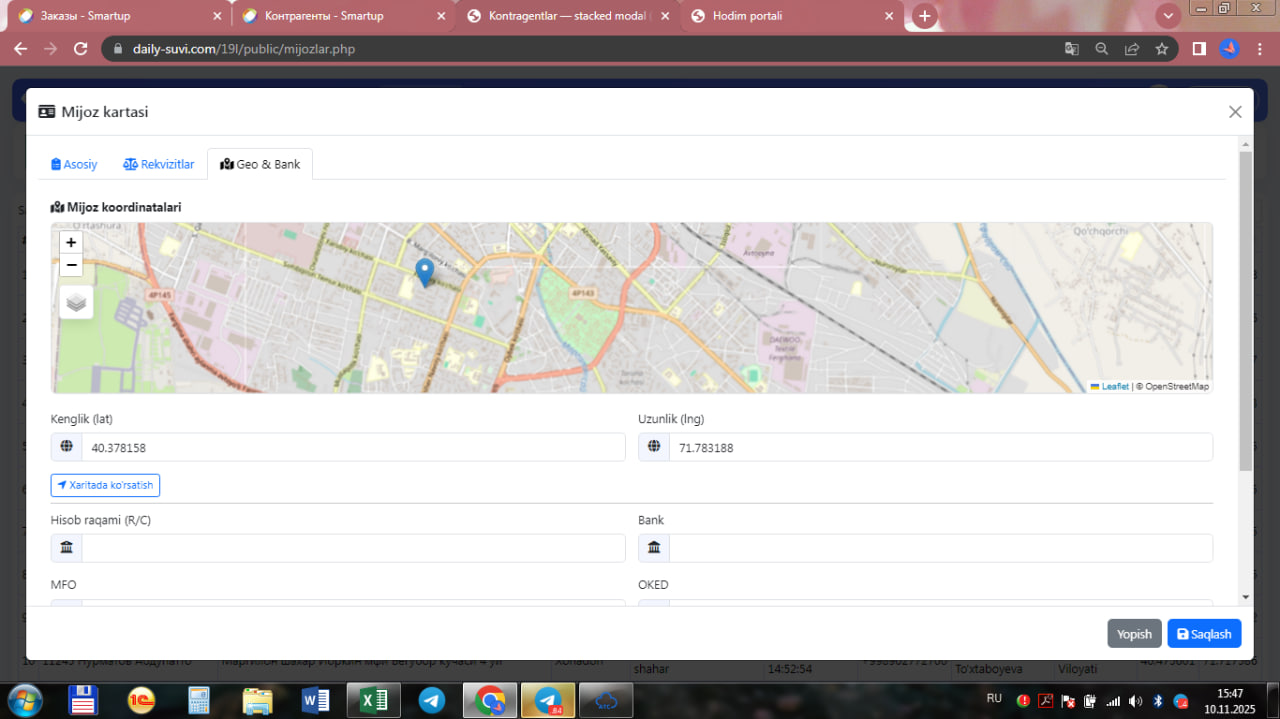Open the Chrome tab search dropdown
This screenshot has height=719, width=1280.
click(x=1167, y=16)
